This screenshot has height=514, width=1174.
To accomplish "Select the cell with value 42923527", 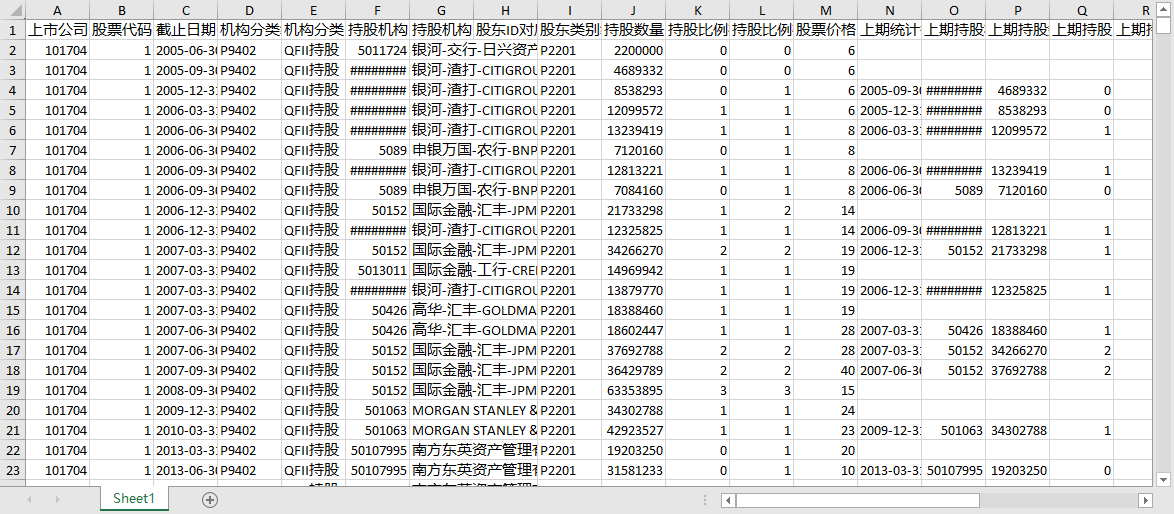I will [633, 430].
